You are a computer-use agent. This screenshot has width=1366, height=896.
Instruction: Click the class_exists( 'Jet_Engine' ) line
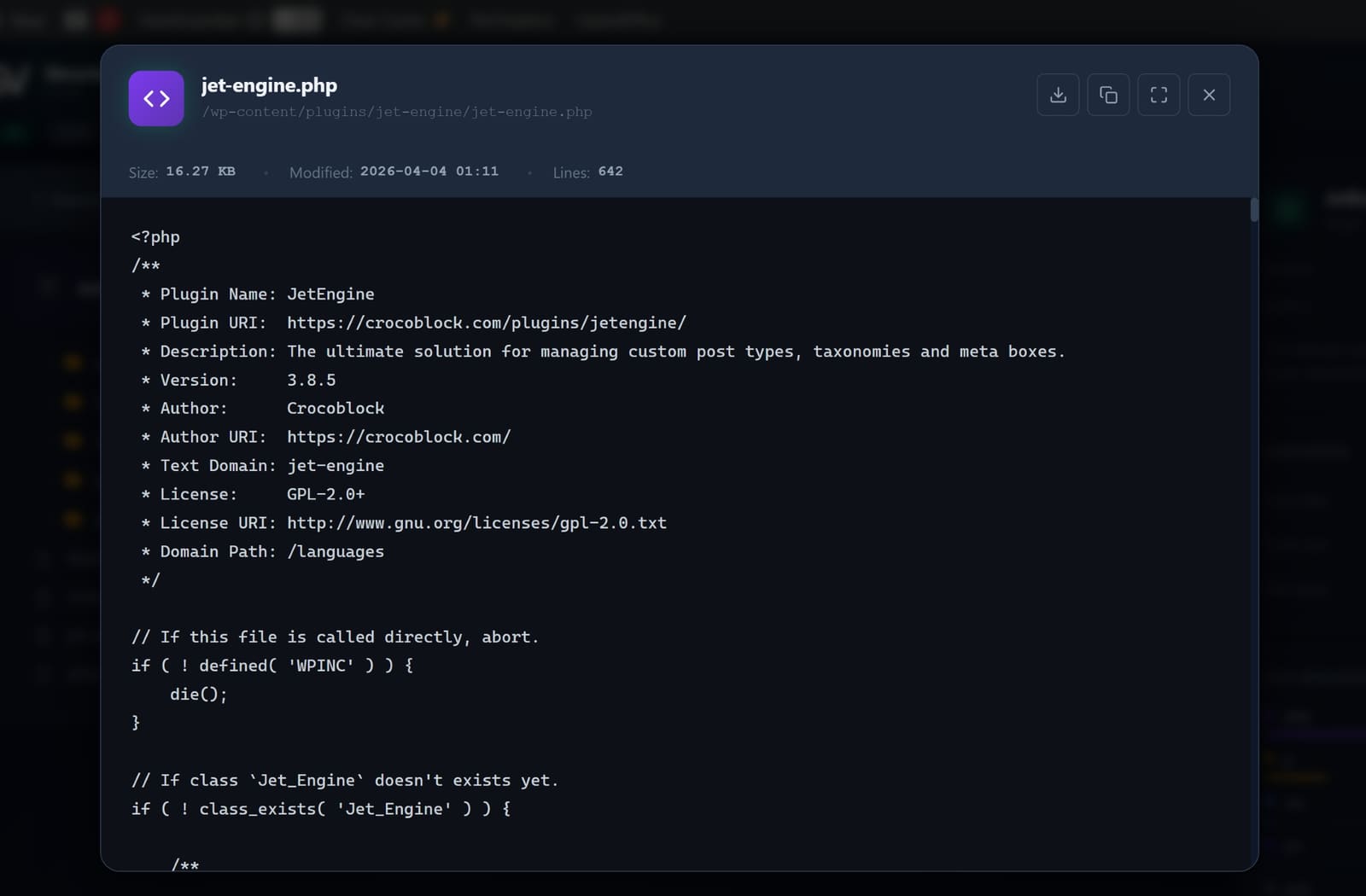tap(321, 809)
